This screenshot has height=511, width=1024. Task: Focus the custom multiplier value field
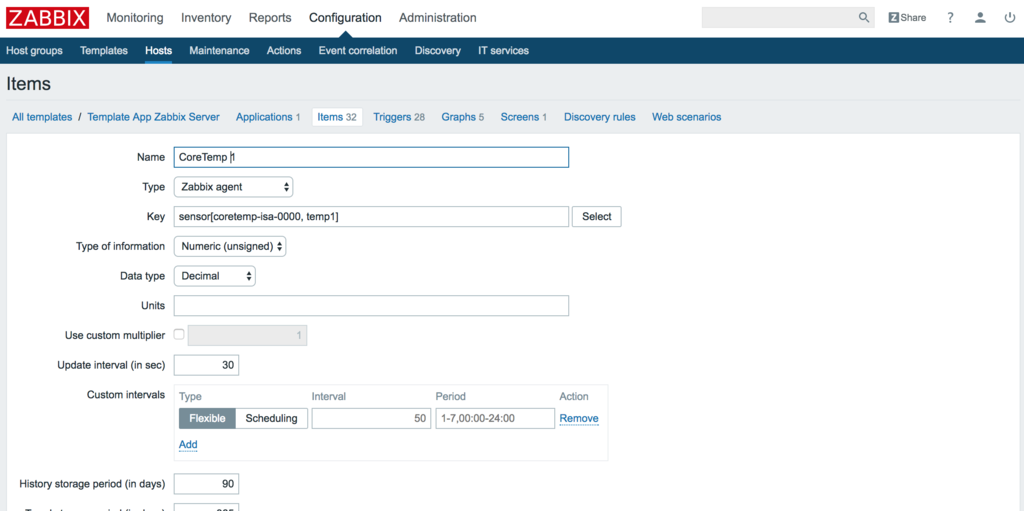pos(248,335)
